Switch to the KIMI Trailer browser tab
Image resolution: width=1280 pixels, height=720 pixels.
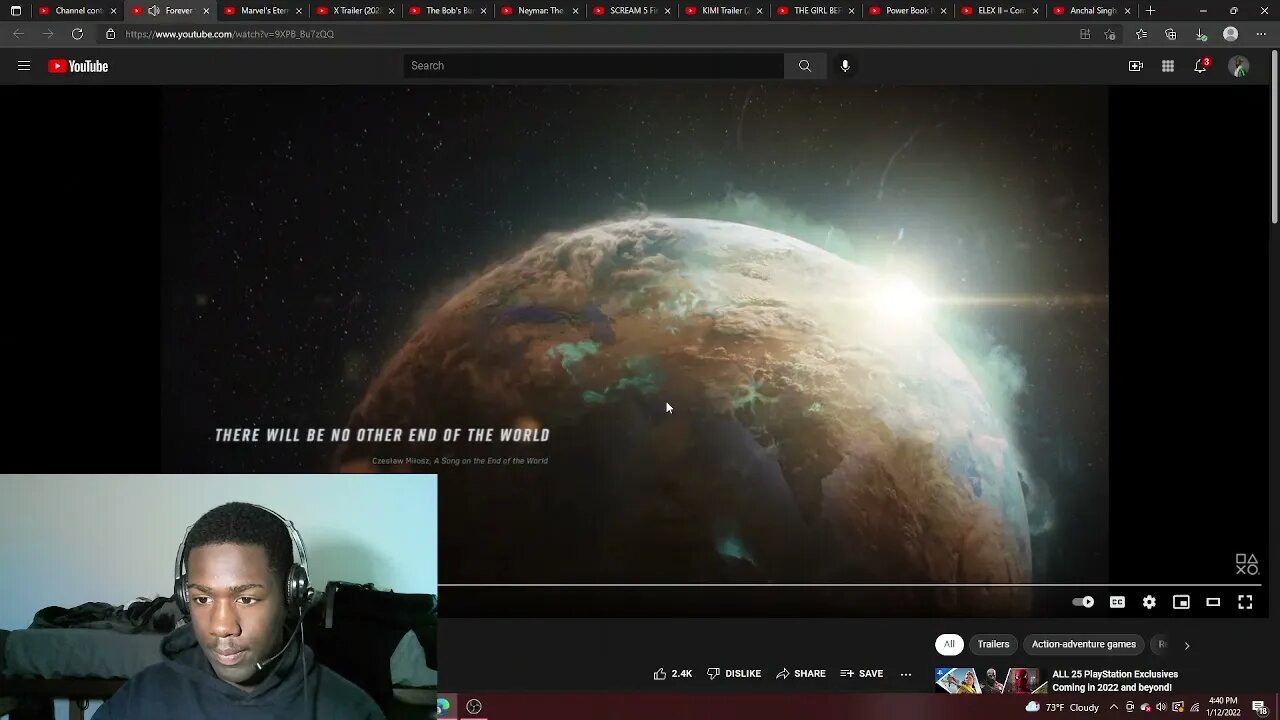click(x=725, y=11)
